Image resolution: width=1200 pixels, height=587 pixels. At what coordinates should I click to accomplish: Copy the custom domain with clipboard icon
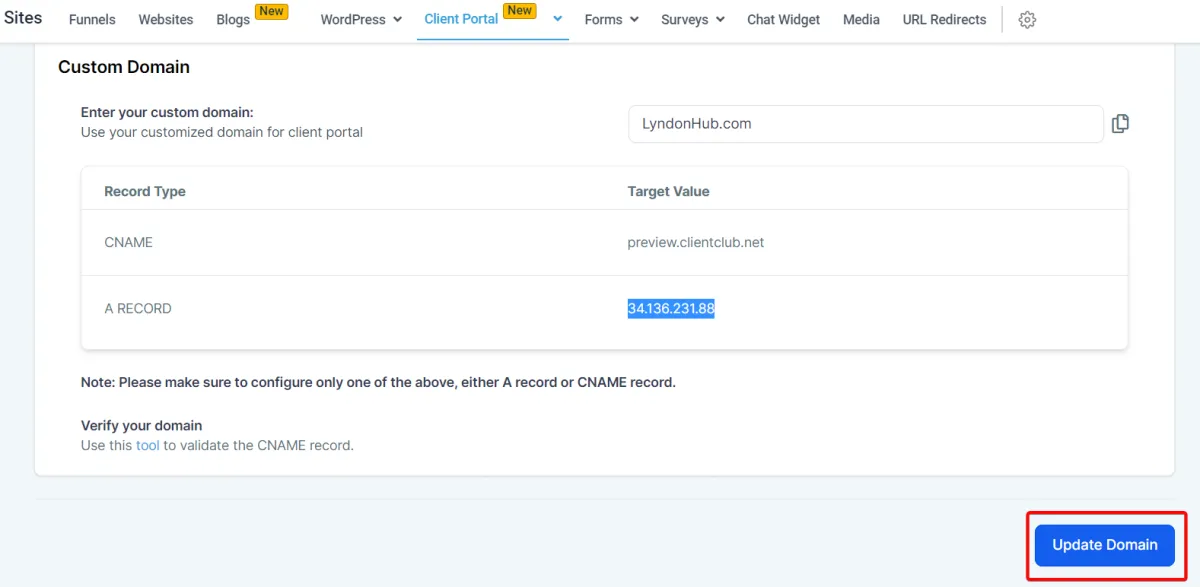pos(1120,124)
